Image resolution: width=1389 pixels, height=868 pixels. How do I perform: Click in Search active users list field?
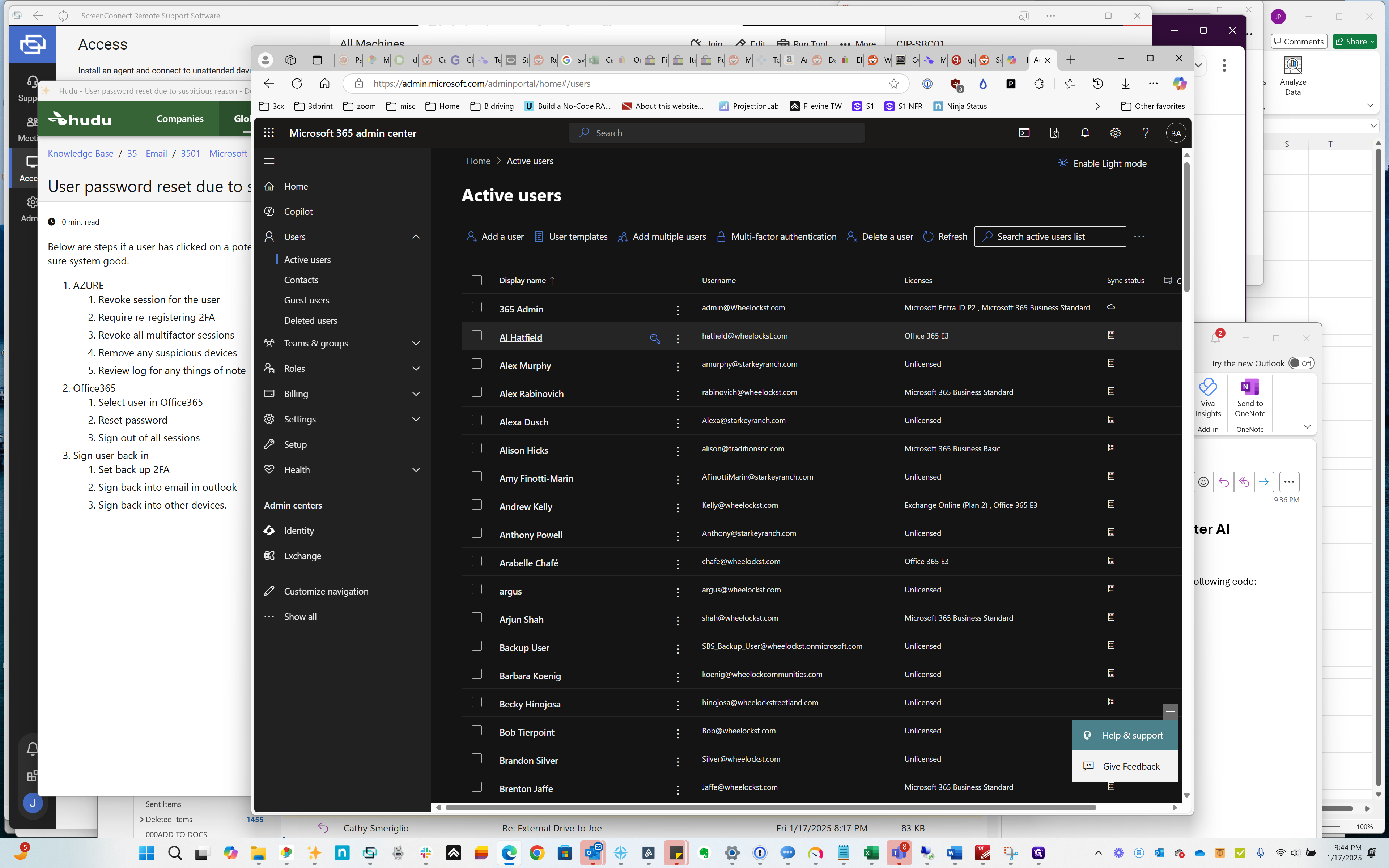click(x=1050, y=237)
